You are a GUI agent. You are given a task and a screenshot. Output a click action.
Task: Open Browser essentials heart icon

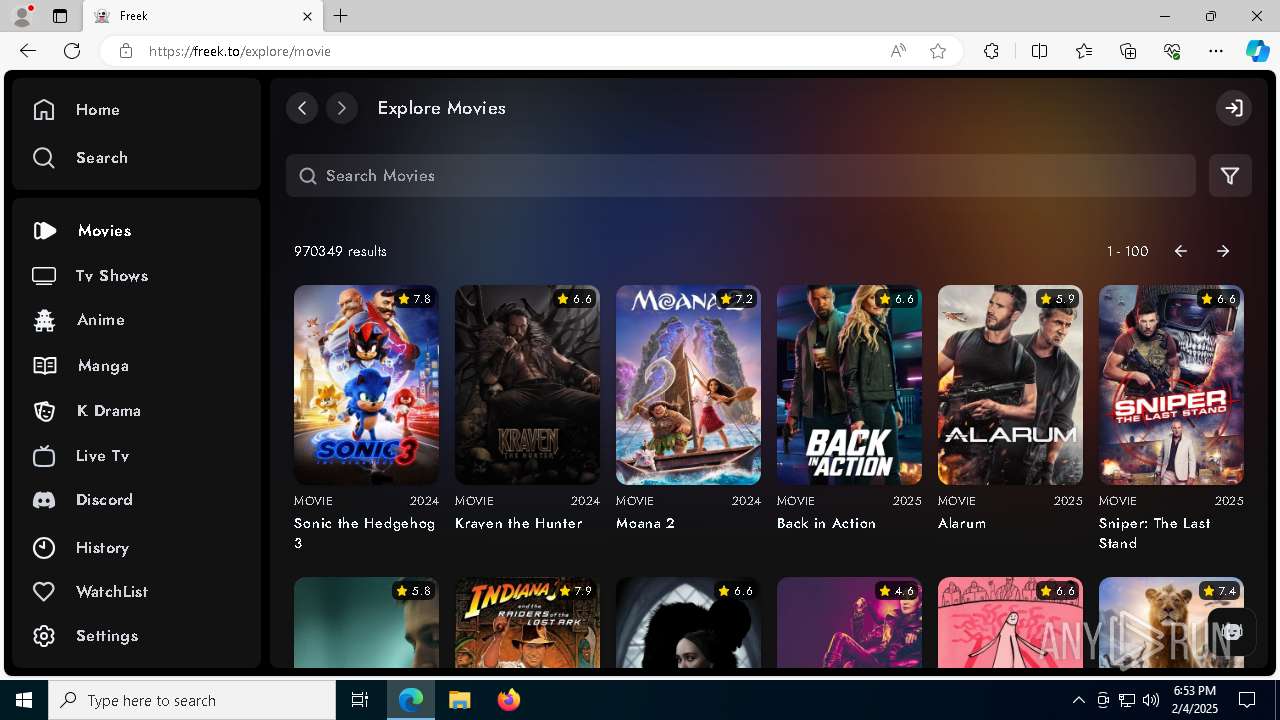[1172, 51]
